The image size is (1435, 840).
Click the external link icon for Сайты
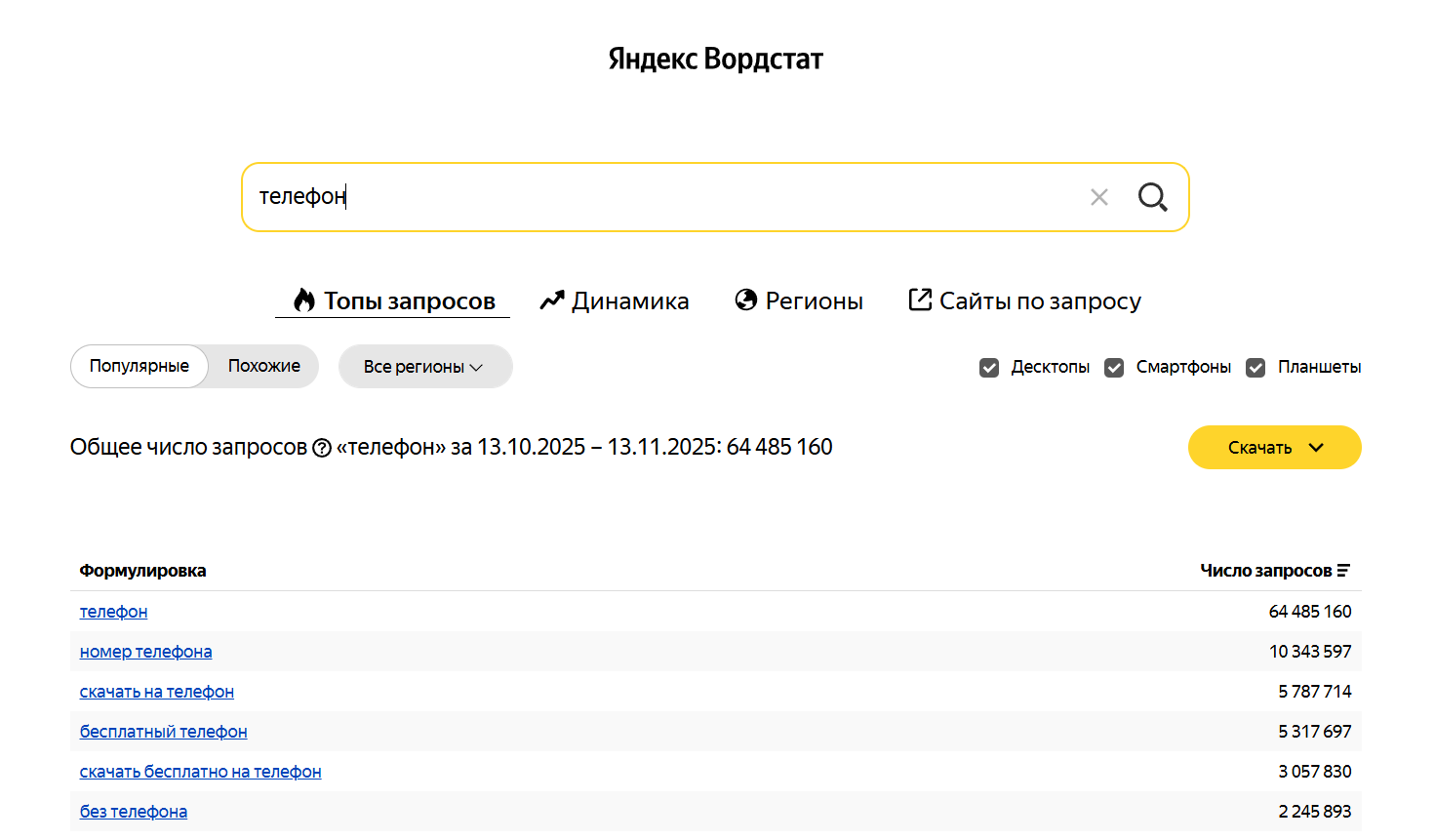pyautogui.click(x=920, y=300)
